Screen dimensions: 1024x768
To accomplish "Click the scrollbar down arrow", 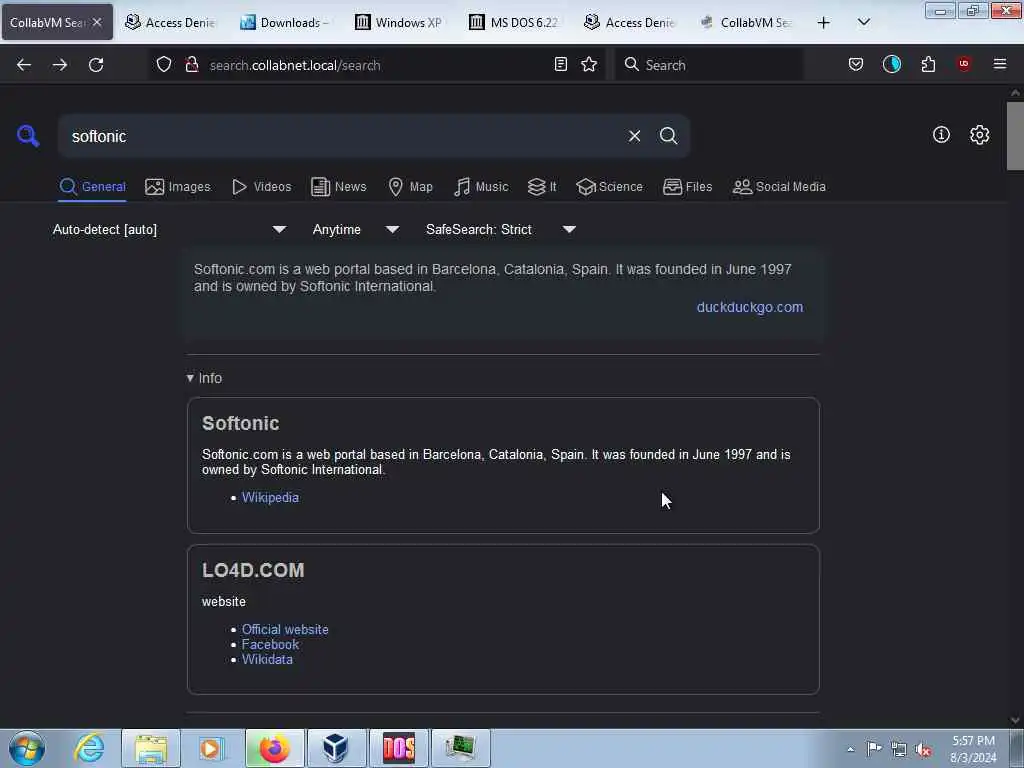I will pos(1015,720).
